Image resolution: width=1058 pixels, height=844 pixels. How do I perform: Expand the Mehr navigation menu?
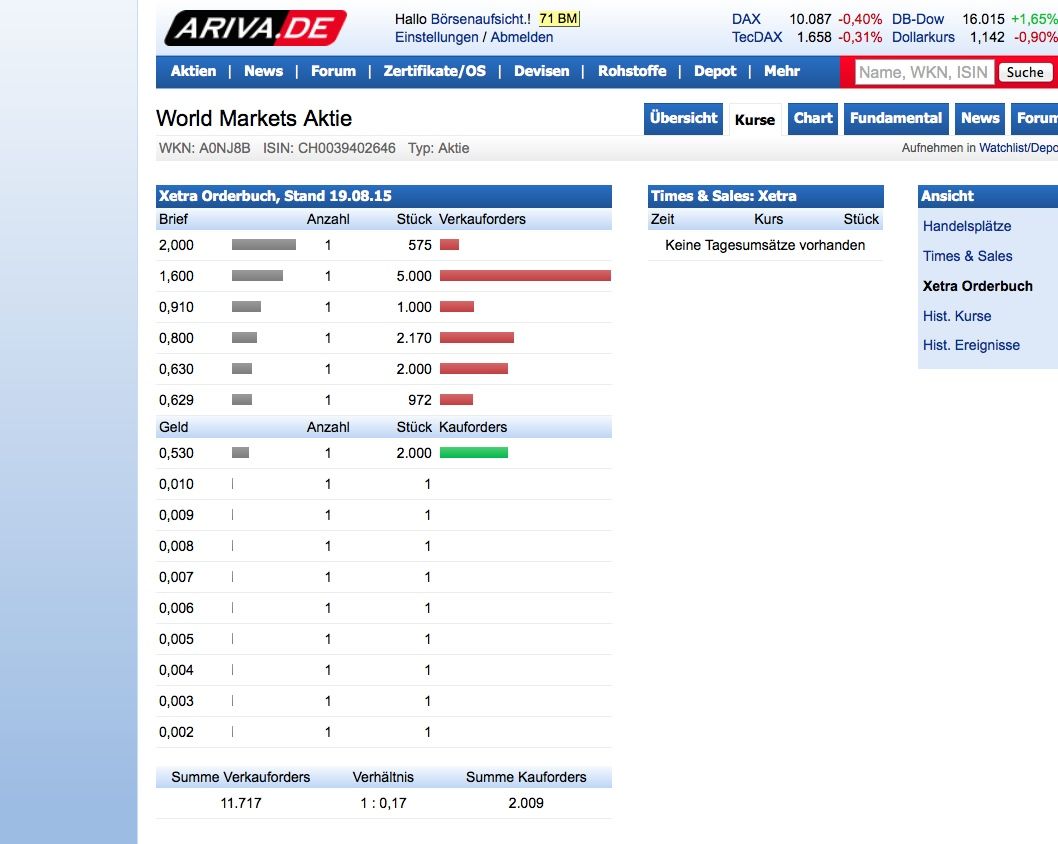click(781, 71)
